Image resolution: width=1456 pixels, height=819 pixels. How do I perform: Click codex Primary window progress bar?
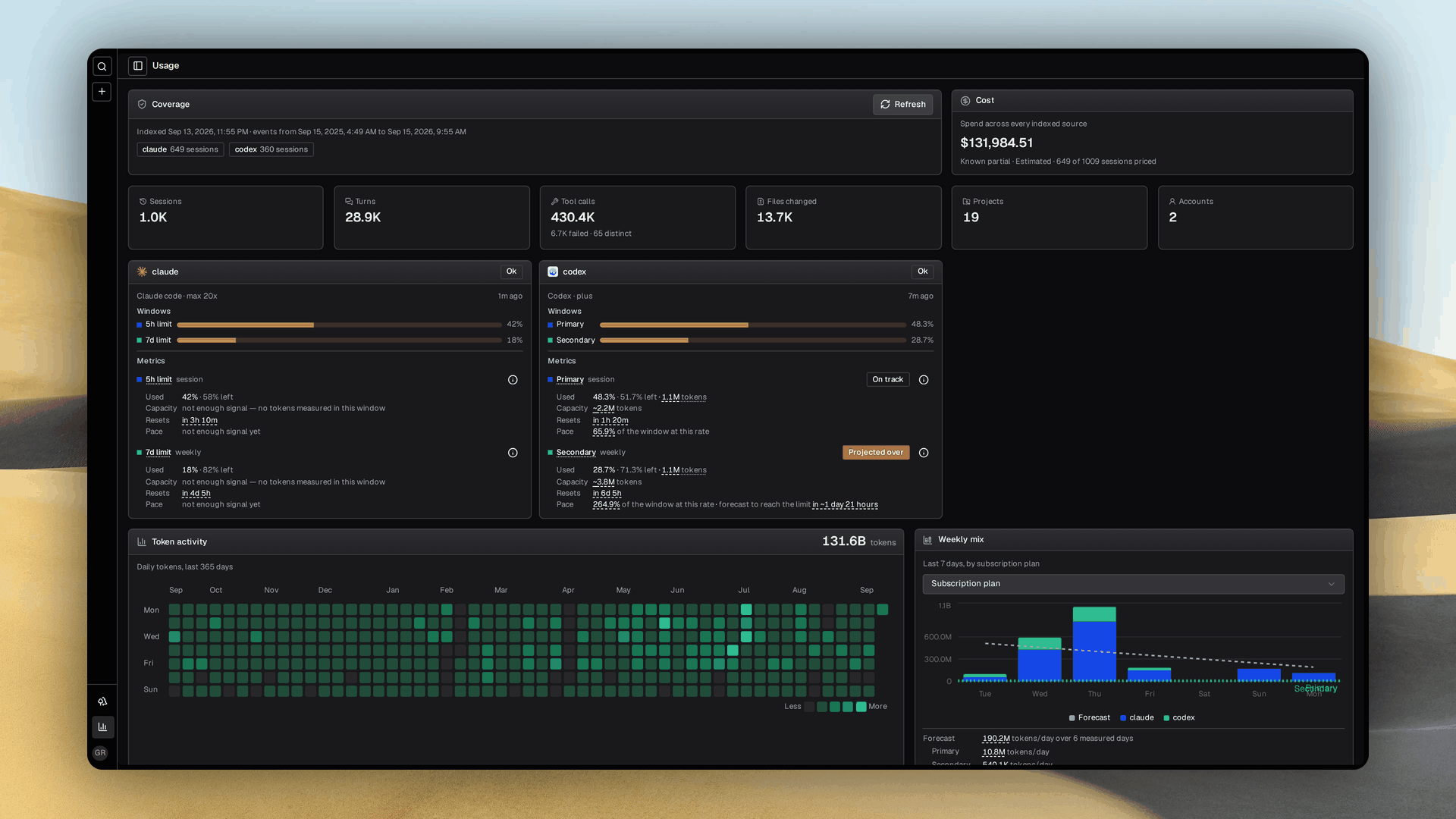click(x=753, y=325)
